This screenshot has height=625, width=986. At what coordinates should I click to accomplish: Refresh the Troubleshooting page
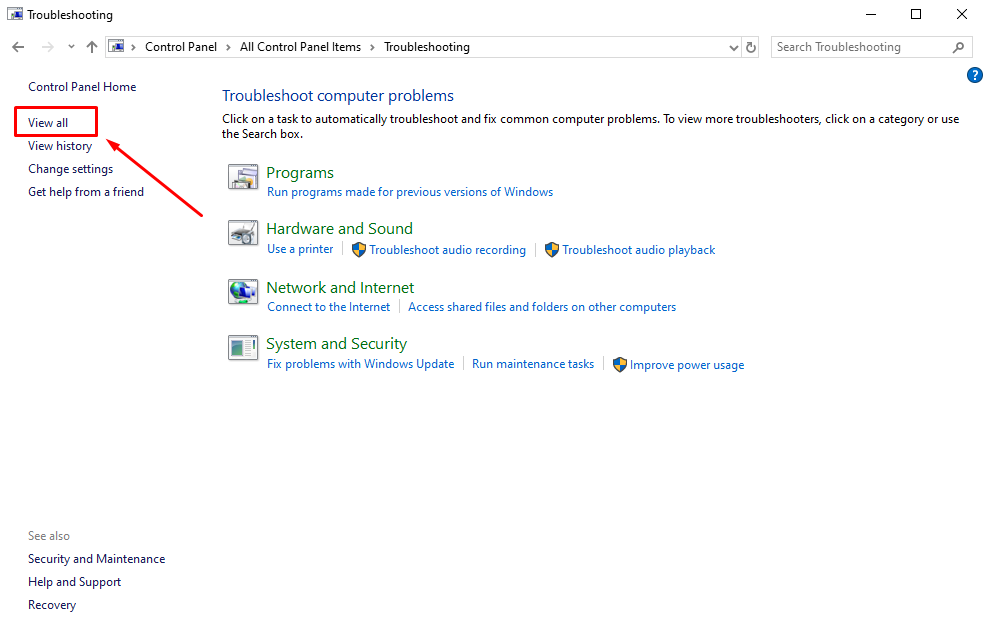[x=751, y=47]
